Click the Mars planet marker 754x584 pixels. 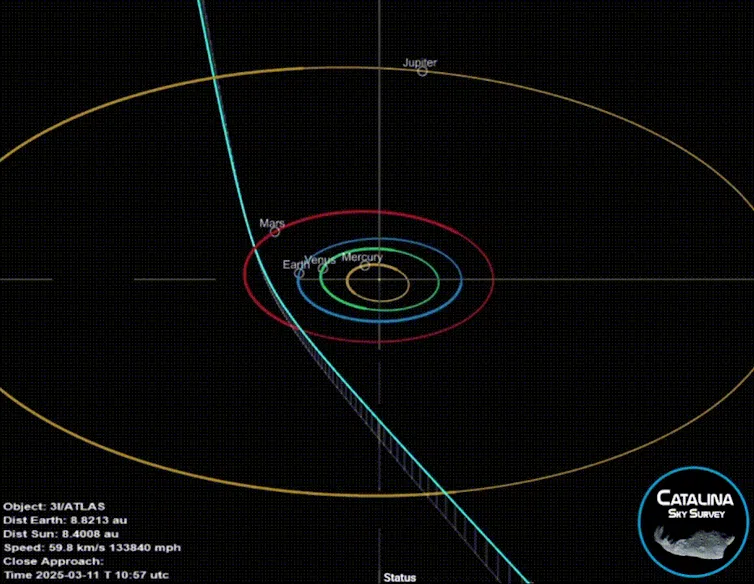click(x=275, y=232)
